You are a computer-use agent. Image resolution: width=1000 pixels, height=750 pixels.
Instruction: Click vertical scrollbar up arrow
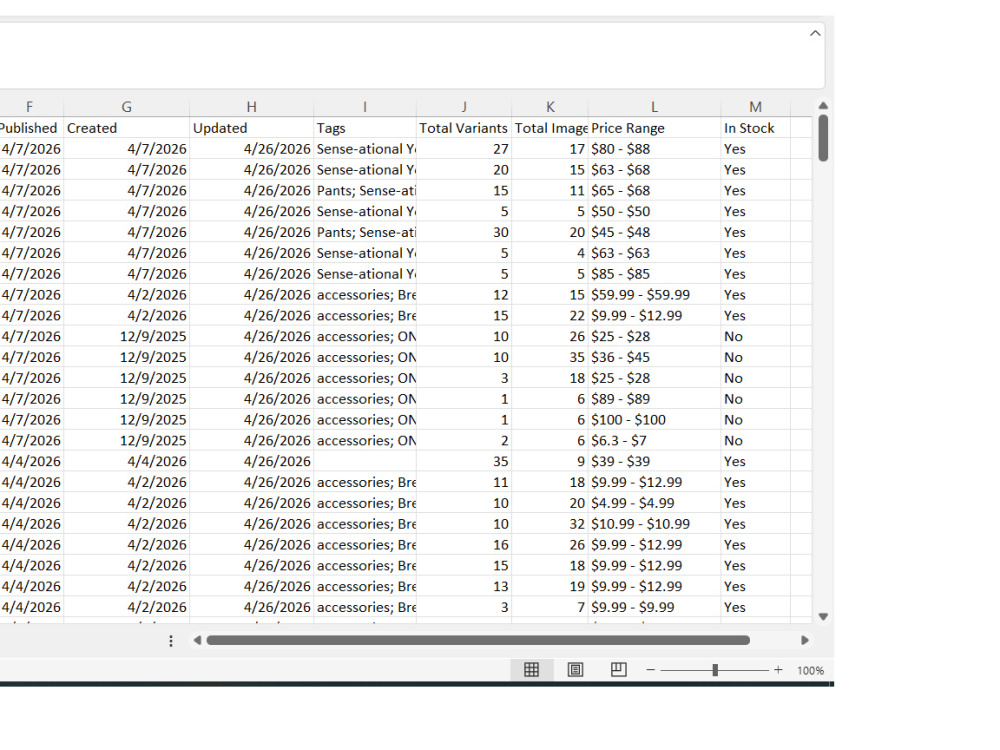pos(823,106)
